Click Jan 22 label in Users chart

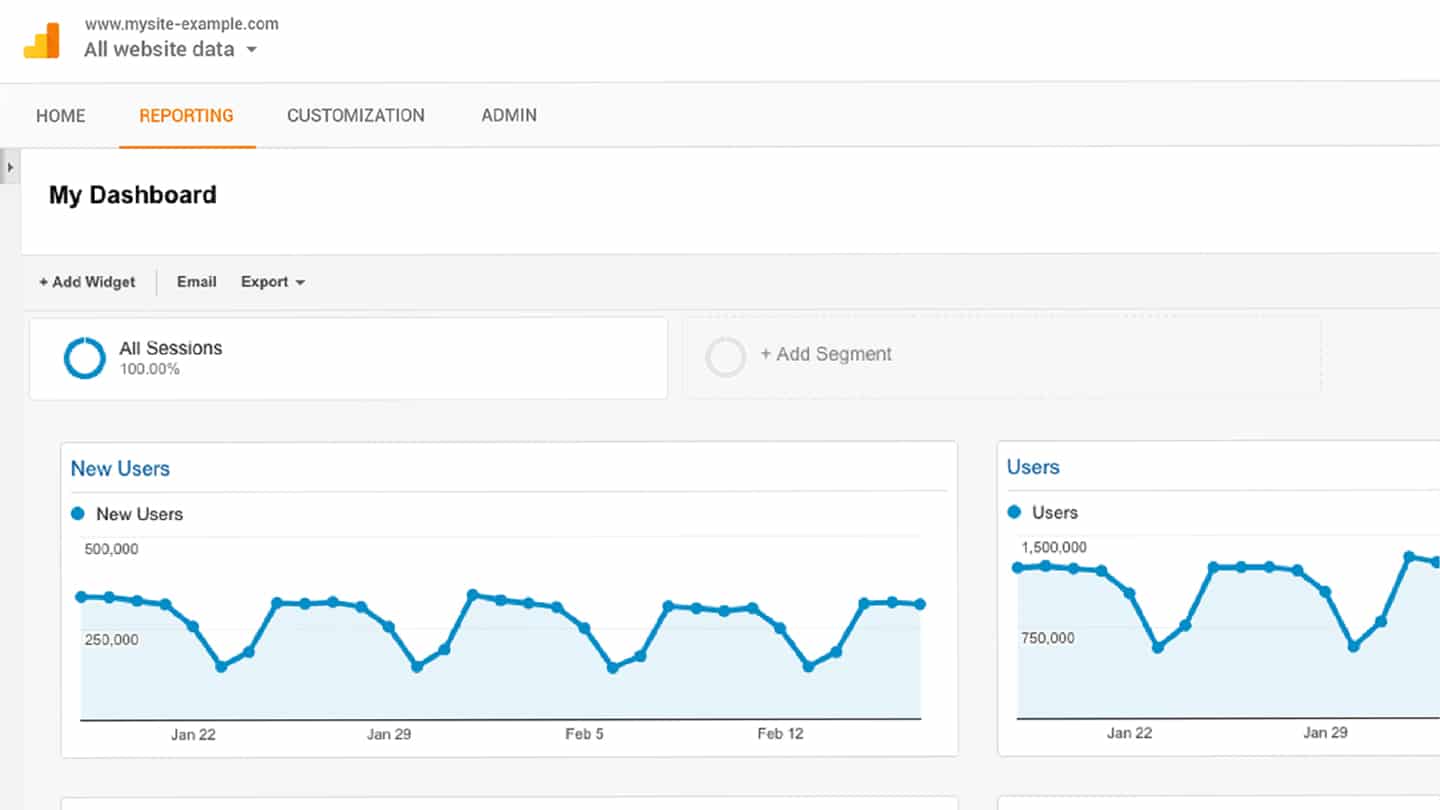[1129, 733]
